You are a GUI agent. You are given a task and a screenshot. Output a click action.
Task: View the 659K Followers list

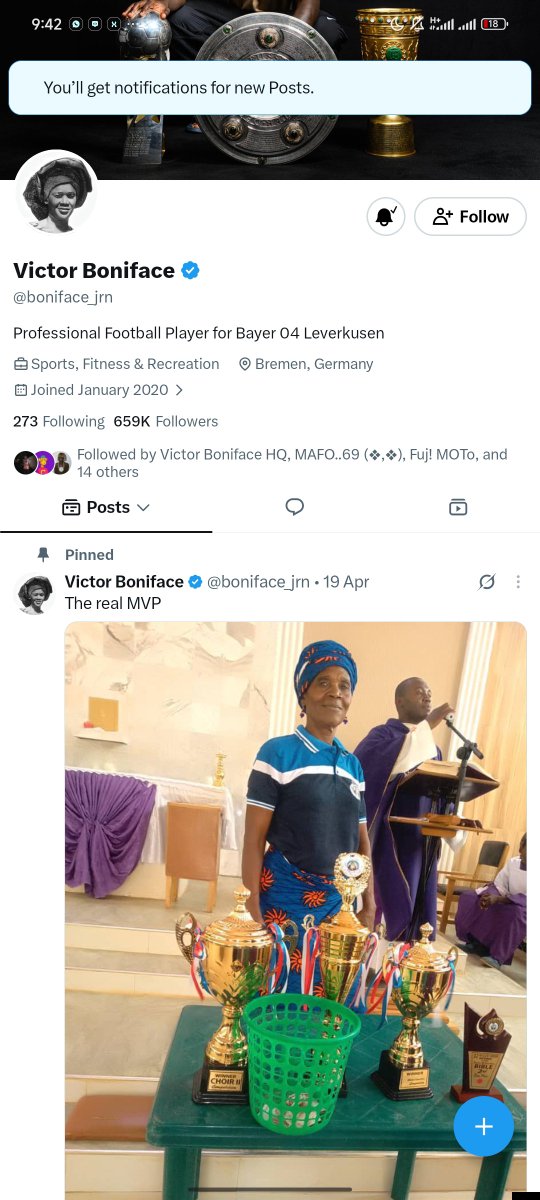click(x=166, y=421)
